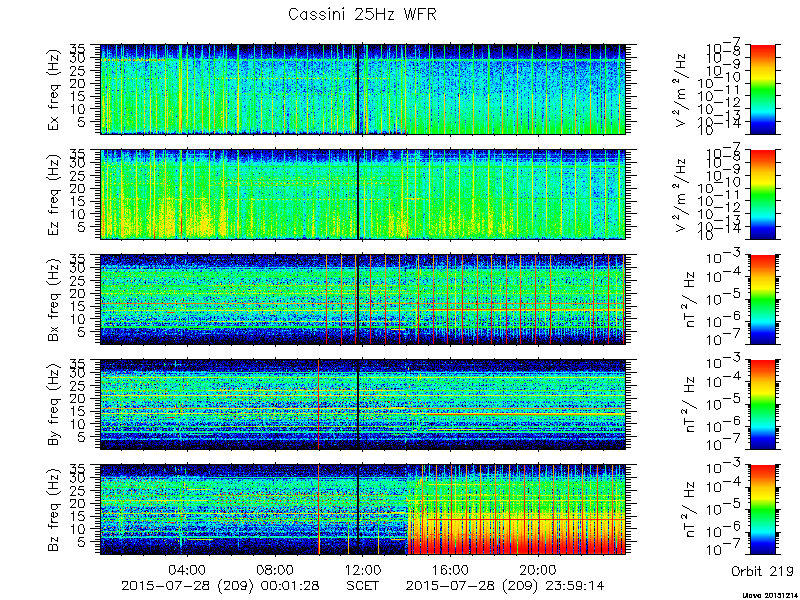800x600 pixels.
Task: Click the Ez panel color scale bar
Action: (762, 194)
